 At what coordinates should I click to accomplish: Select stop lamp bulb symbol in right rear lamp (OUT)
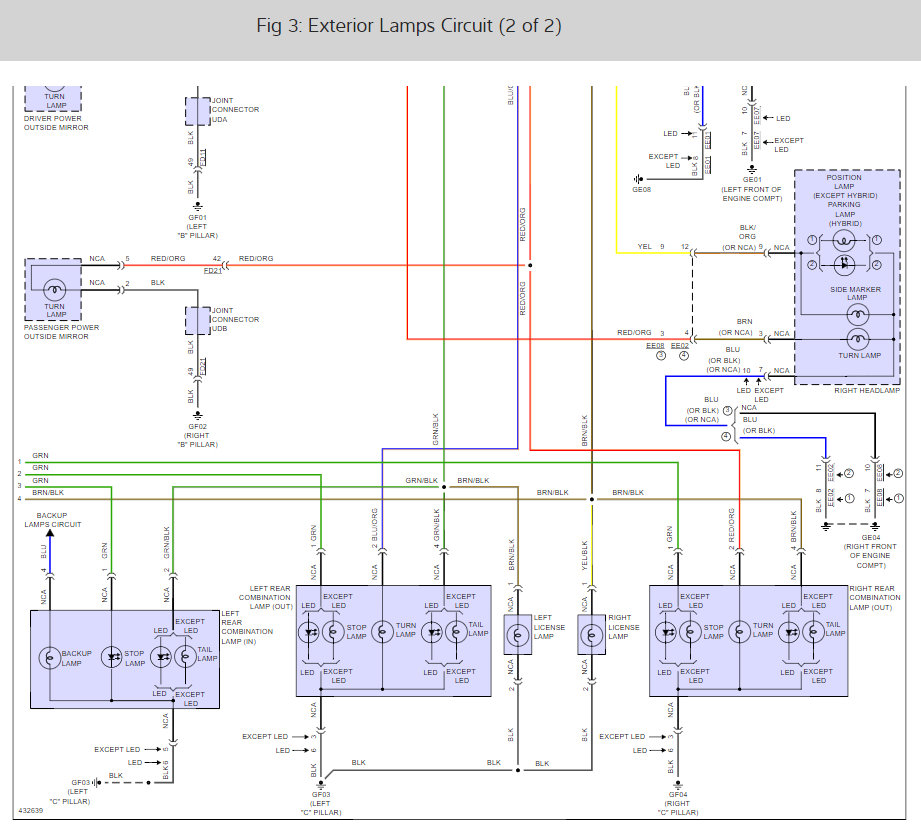(x=691, y=633)
